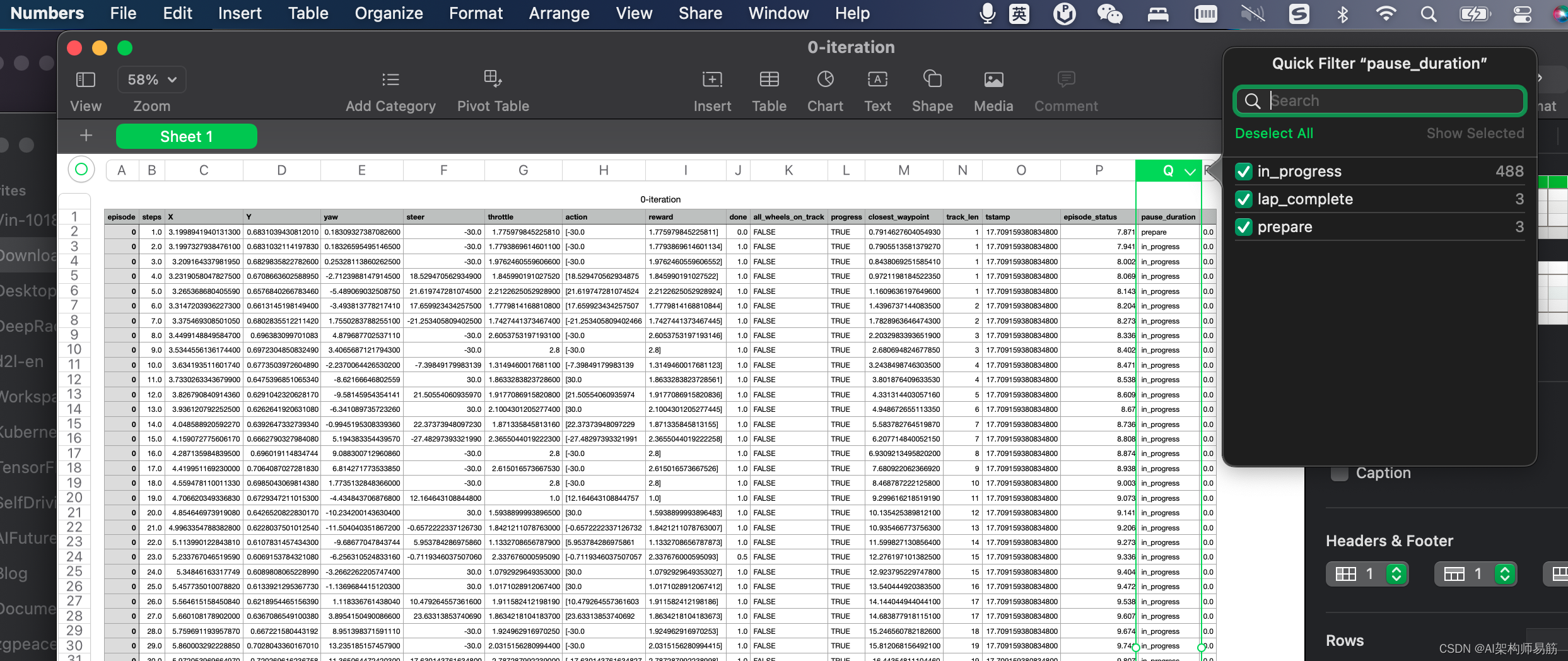Open column Q header dropdown arrow

click(1190, 171)
